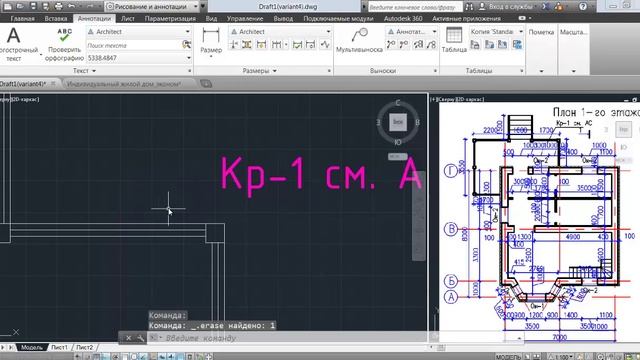Switch to the 'Вид' ribbon tab
The image size is (640, 360).
coord(211,18)
